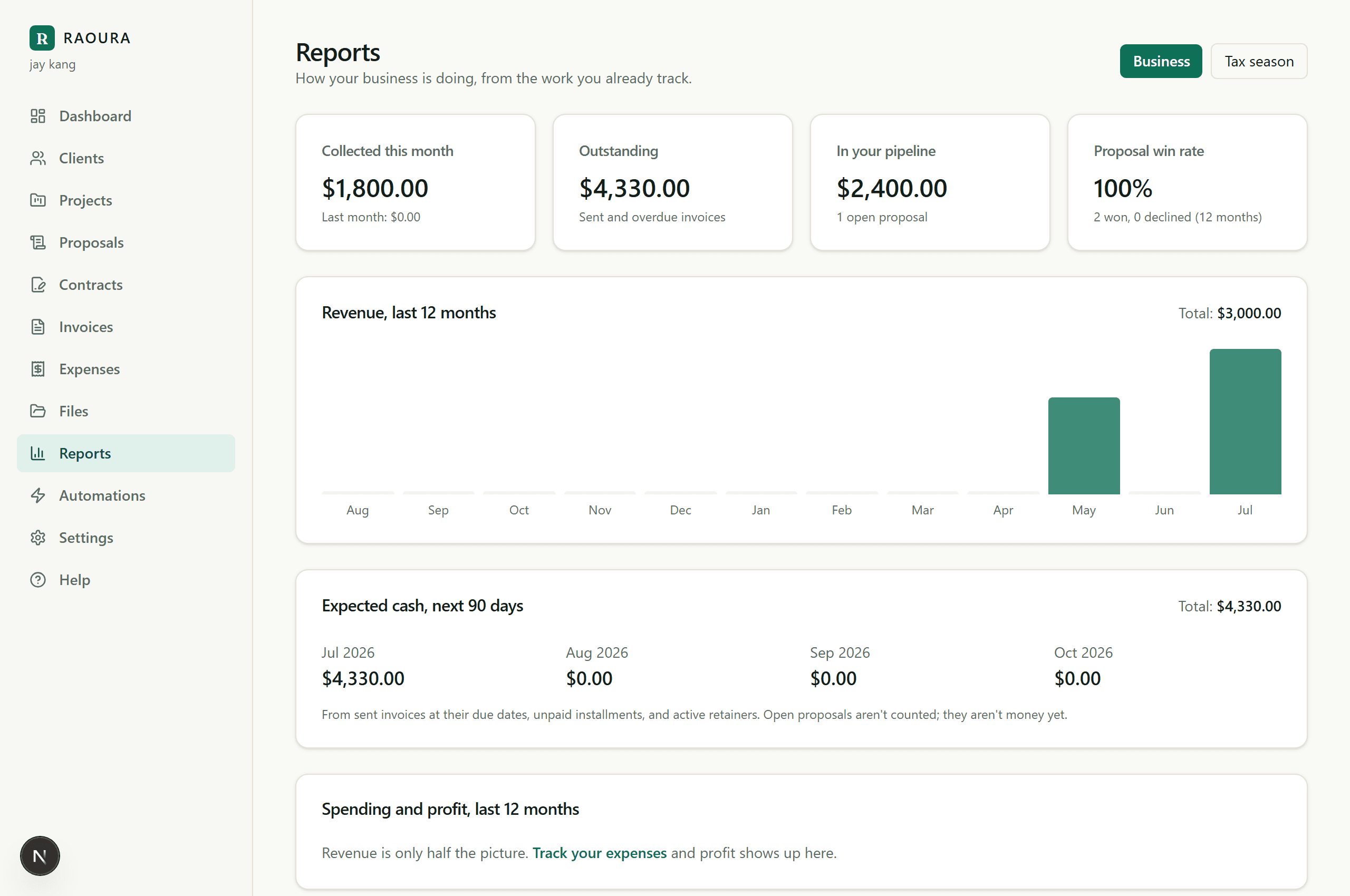Click the Jul 2026 $4,330.00 amount
The image size is (1350, 896).
363,678
